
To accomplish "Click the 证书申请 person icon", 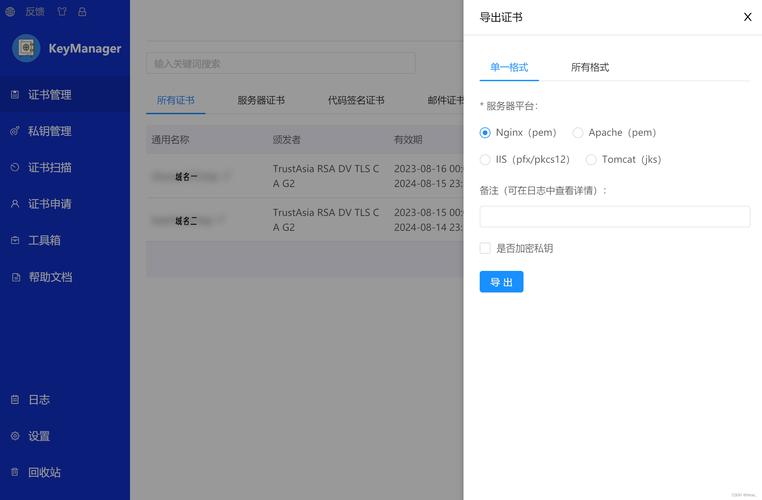I will [x=15, y=204].
